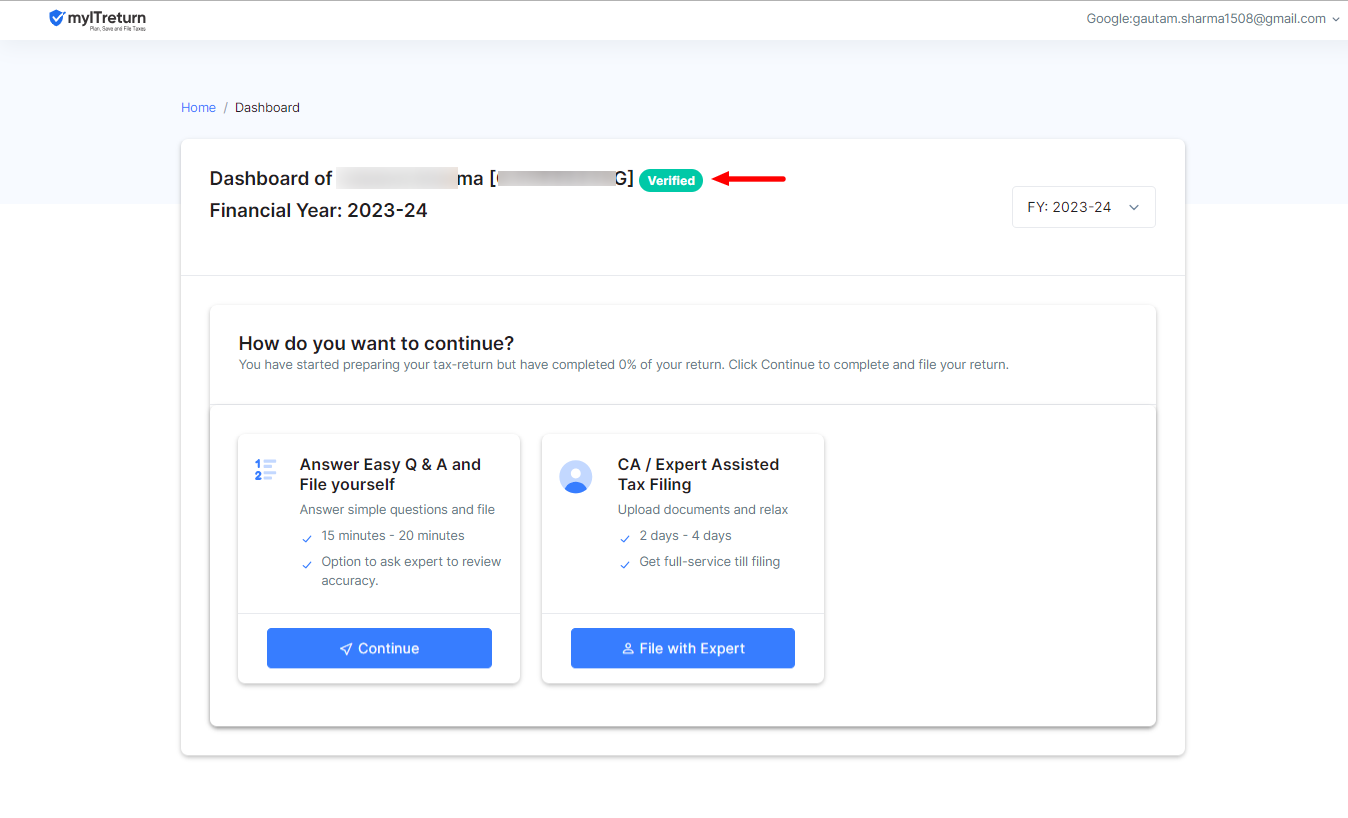Click the checkmark beside 2 days - 4 days
Image resolution: width=1348 pixels, height=818 pixels.
625,538
